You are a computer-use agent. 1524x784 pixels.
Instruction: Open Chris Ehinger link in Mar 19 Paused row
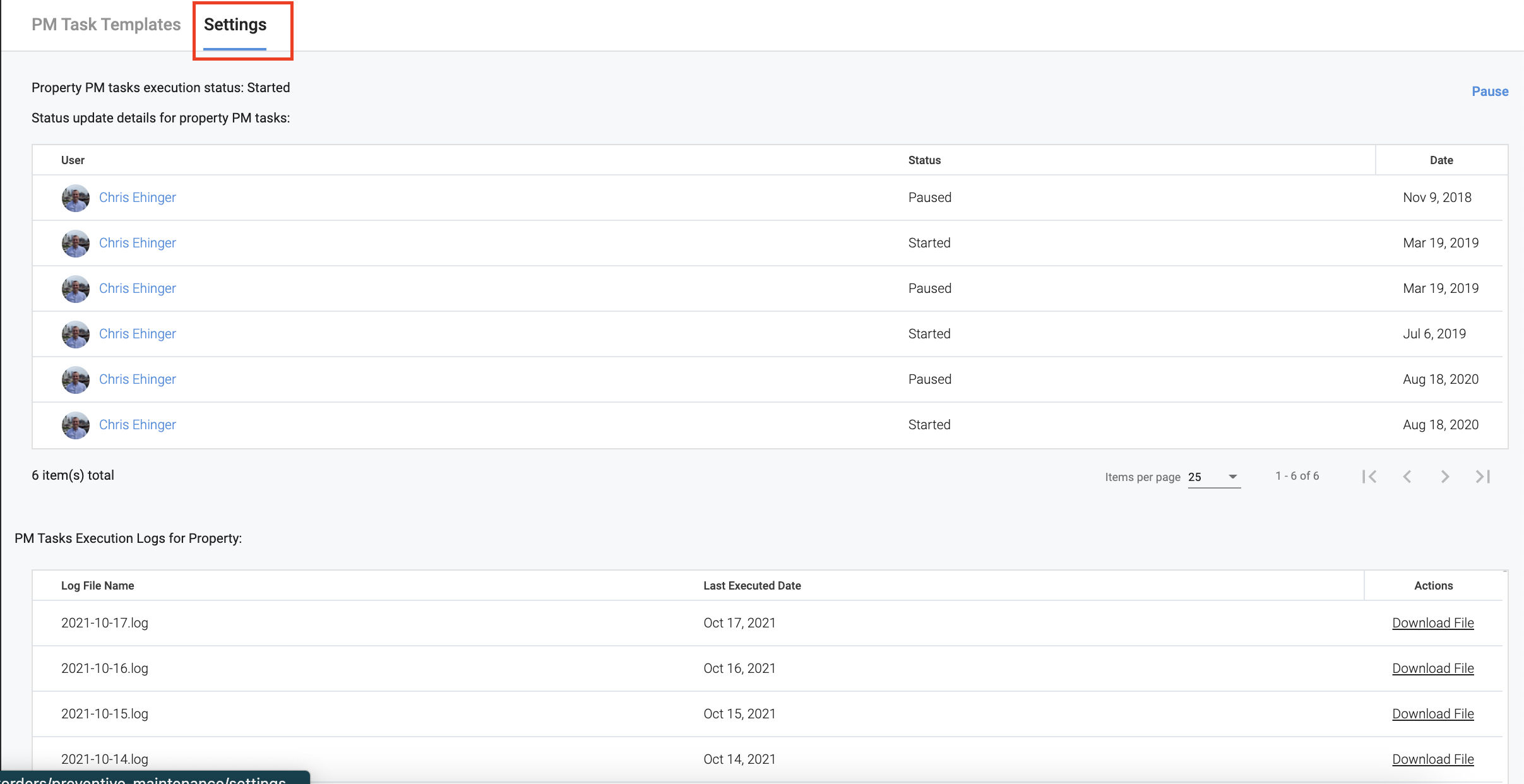[137, 288]
